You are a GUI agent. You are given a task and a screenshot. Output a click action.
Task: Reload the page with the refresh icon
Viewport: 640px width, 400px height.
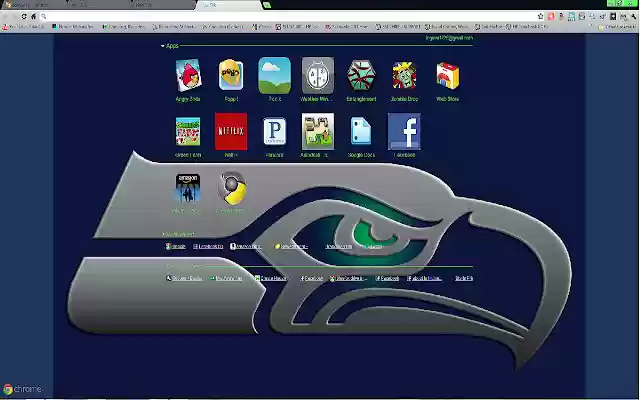point(24,16)
